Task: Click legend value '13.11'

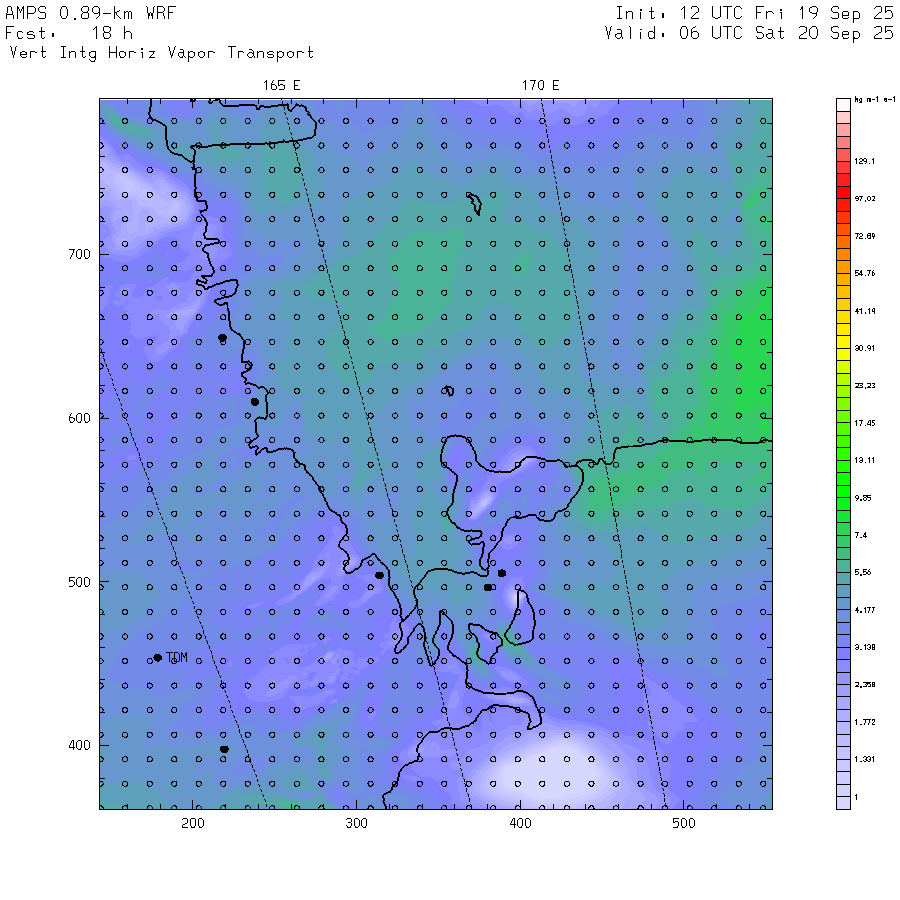Action: (x=864, y=460)
